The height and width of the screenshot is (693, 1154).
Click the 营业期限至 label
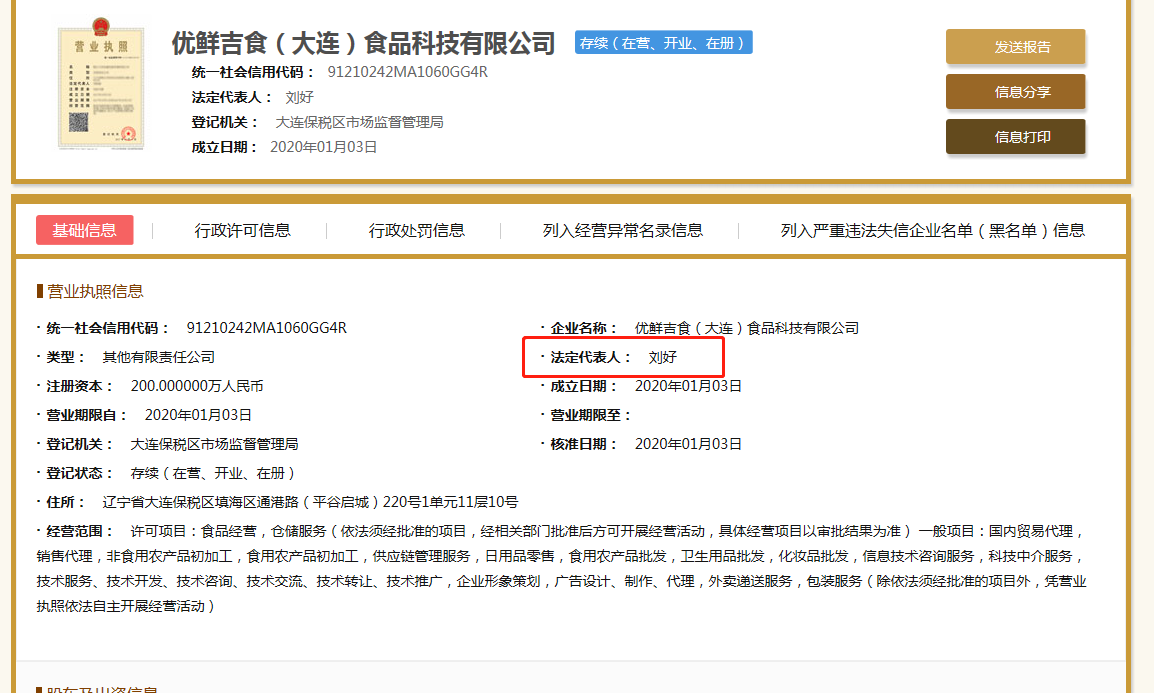tap(590, 415)
